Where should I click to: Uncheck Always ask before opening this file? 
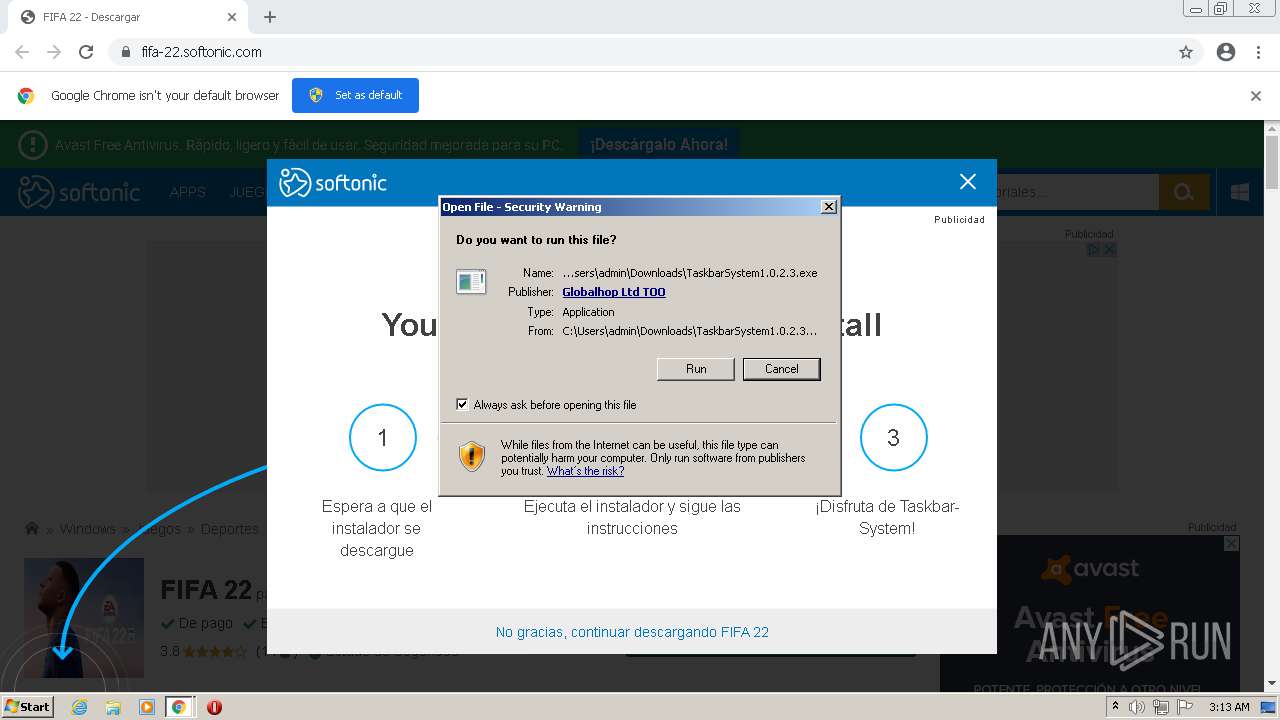click(462, 405)
